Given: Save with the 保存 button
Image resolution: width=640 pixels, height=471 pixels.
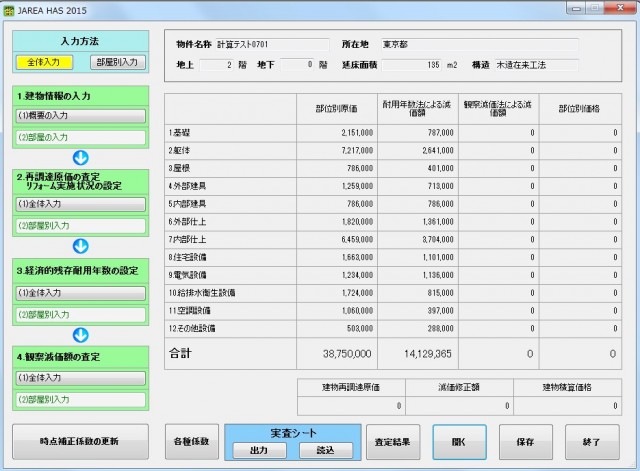Looking at the screenshot, I should 526,442.
